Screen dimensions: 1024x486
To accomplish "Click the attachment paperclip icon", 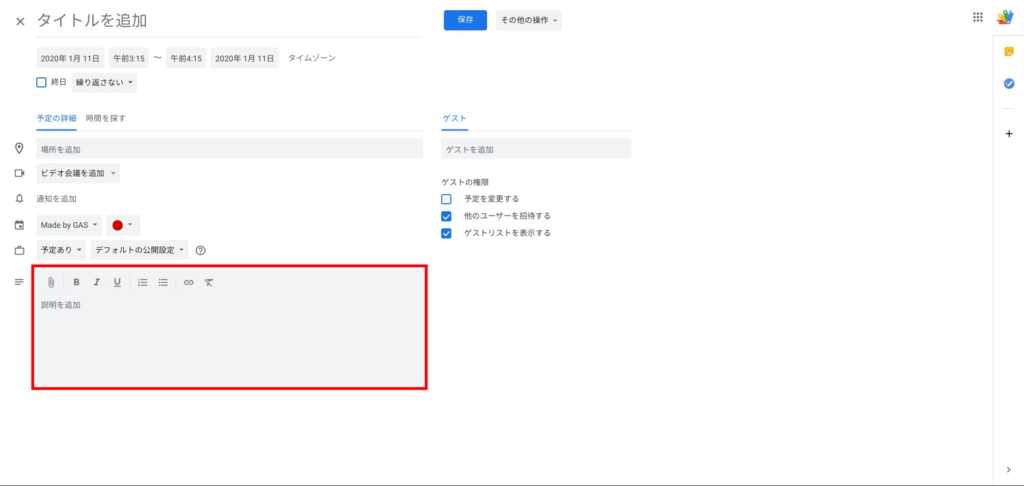I will coord(51,282).
